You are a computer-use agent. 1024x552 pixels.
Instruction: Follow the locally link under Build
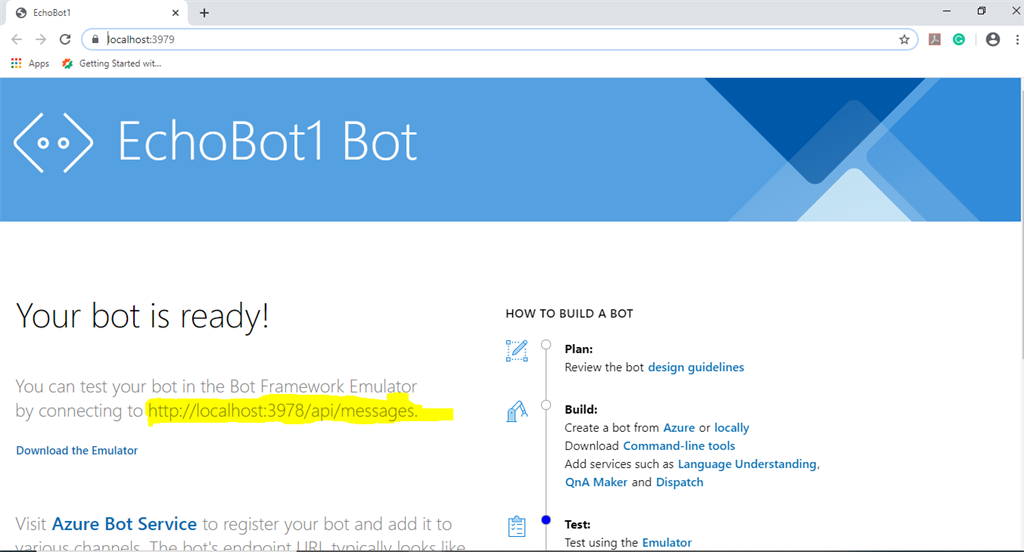[x=731, y=427]
